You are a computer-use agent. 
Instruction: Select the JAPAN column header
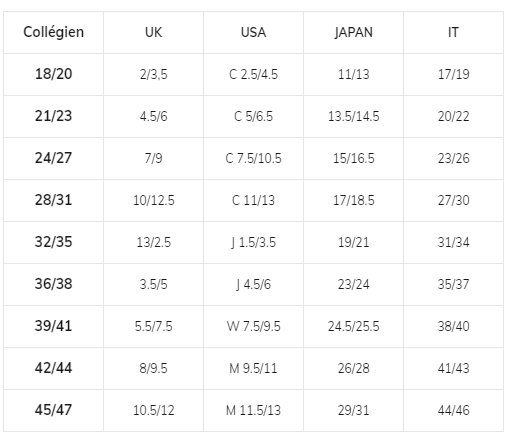point(353,32)
